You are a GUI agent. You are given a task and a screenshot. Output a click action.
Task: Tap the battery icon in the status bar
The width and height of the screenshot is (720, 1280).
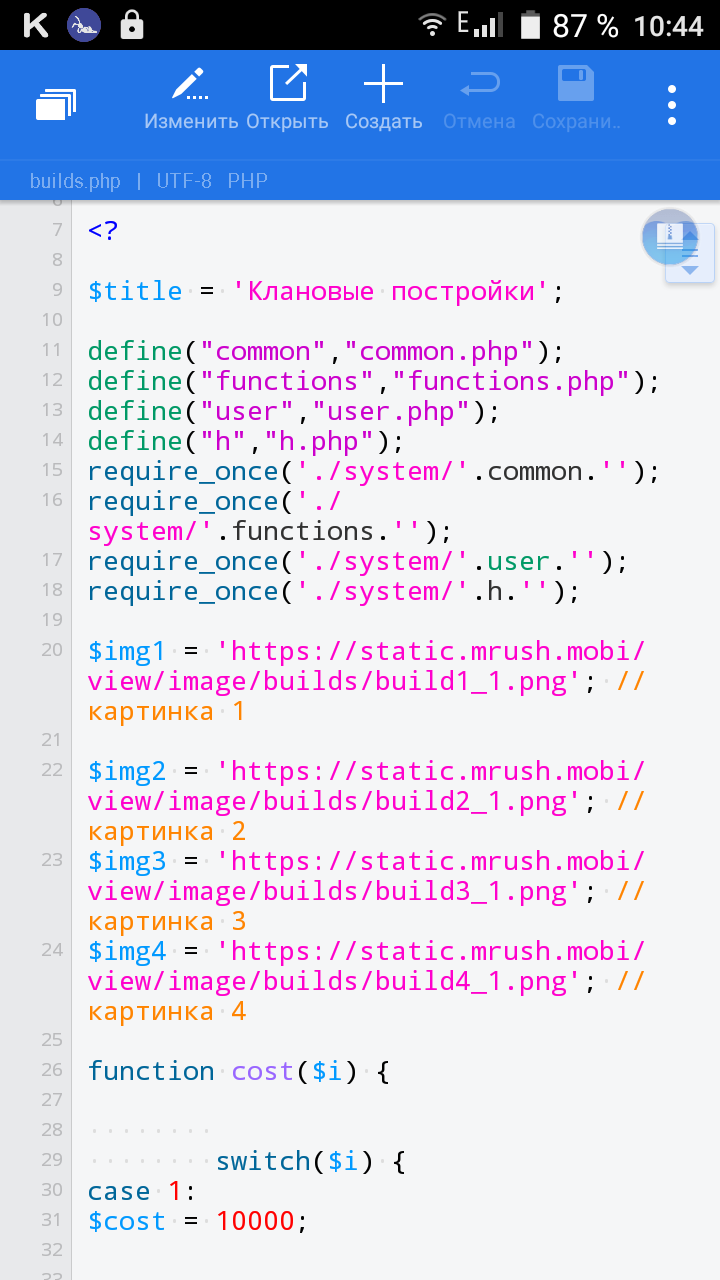[x=530, y=25]
